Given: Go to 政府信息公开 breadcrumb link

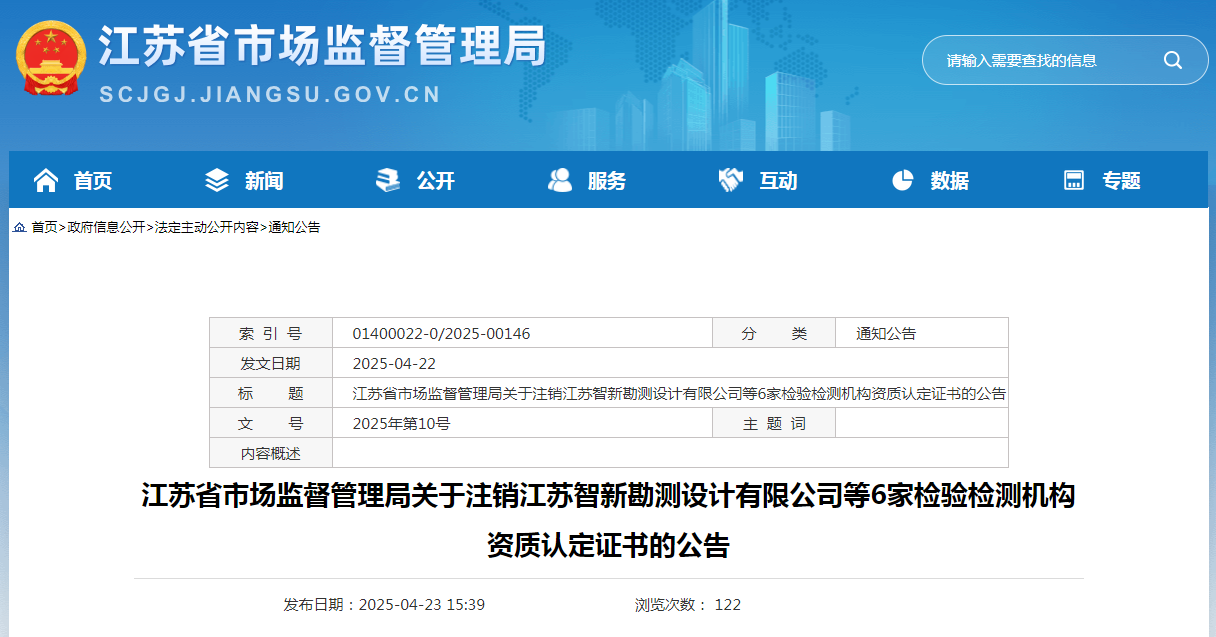Looking at the screenshot, I should 106,228.
